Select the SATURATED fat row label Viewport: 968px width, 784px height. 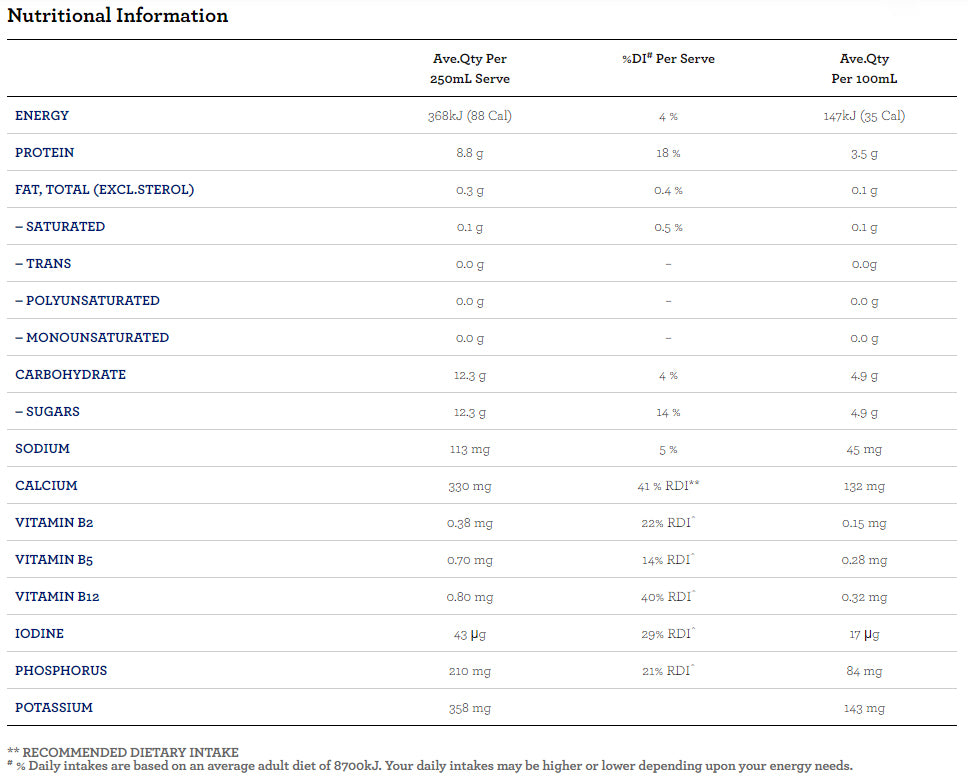60,227
